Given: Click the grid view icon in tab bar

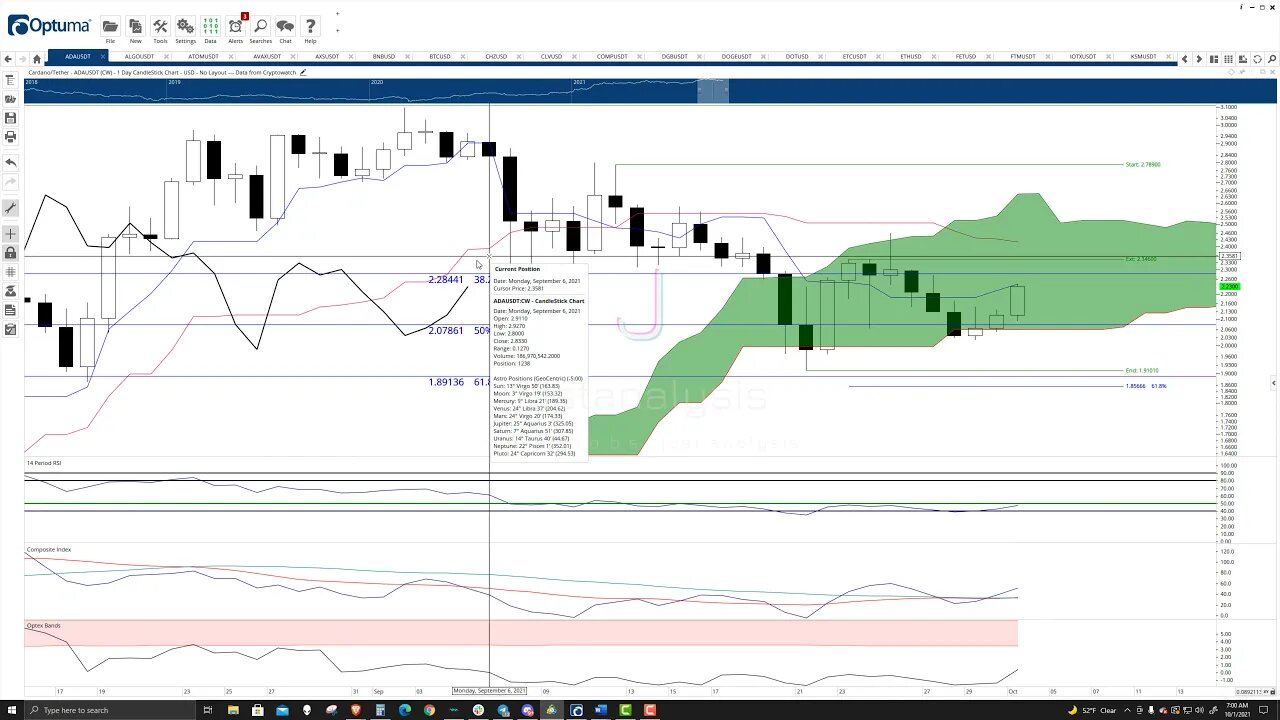Looking at the screenshot, I should (1229, 59).
